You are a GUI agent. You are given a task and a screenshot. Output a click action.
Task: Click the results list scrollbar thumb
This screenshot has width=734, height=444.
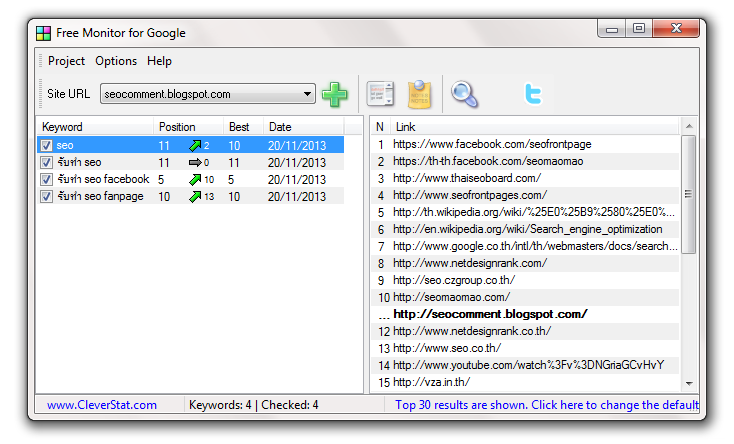point(688,194)
